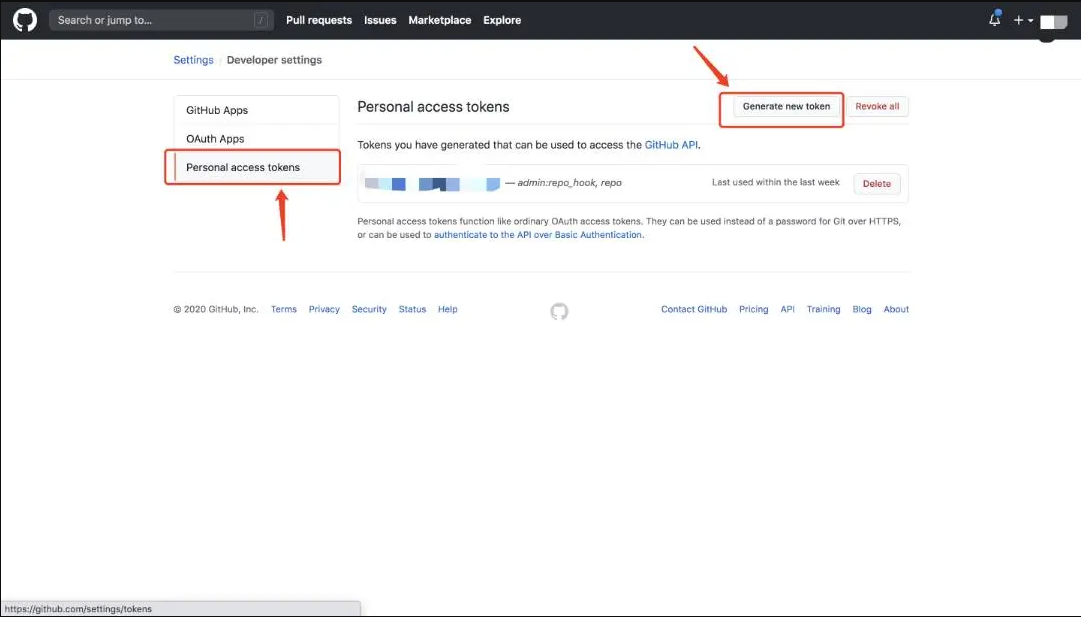Open the notifications bell
1081x617 pixels.
[994, 20]
